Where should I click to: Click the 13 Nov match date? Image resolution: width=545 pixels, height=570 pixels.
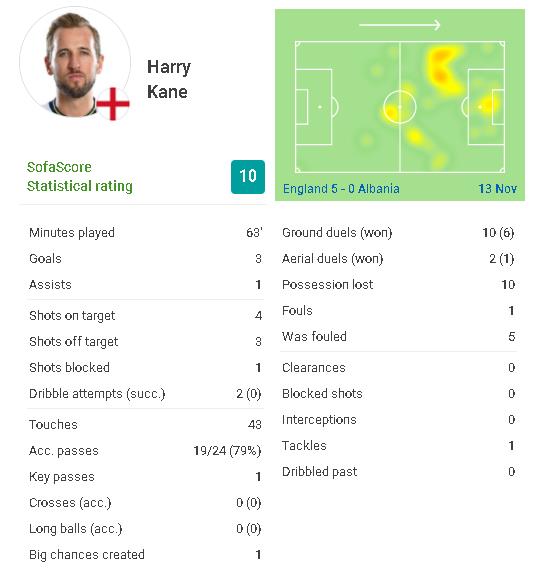coord(497,189)
